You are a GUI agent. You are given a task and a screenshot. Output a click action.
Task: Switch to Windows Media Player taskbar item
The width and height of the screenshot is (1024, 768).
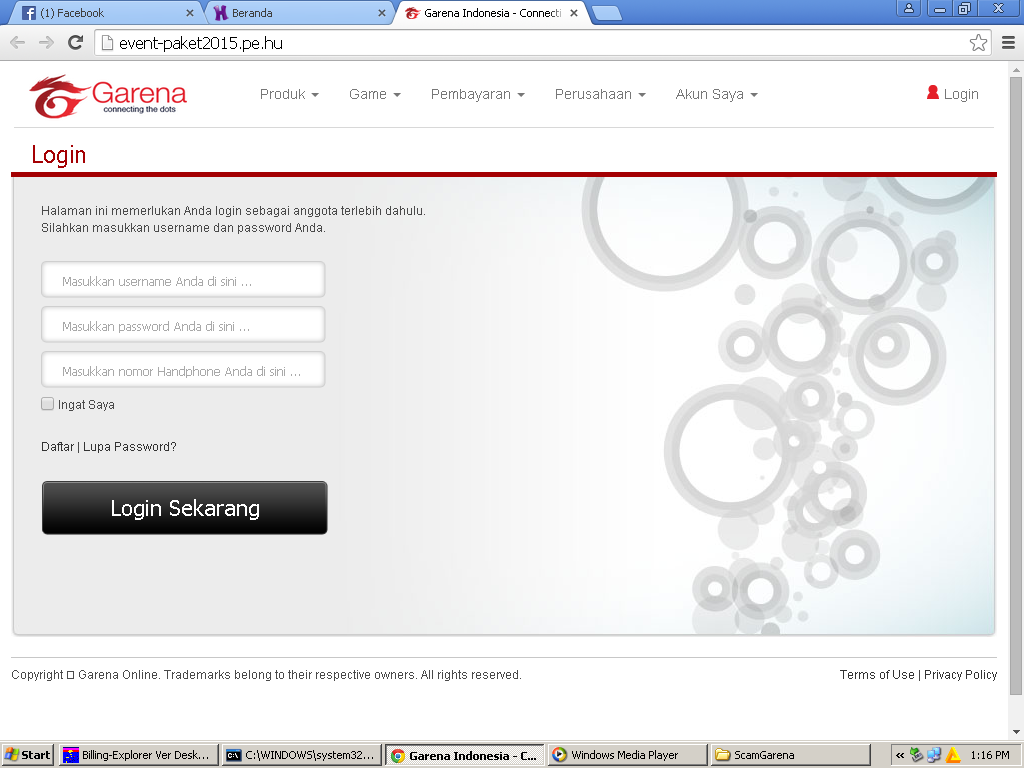click(628, 755)
